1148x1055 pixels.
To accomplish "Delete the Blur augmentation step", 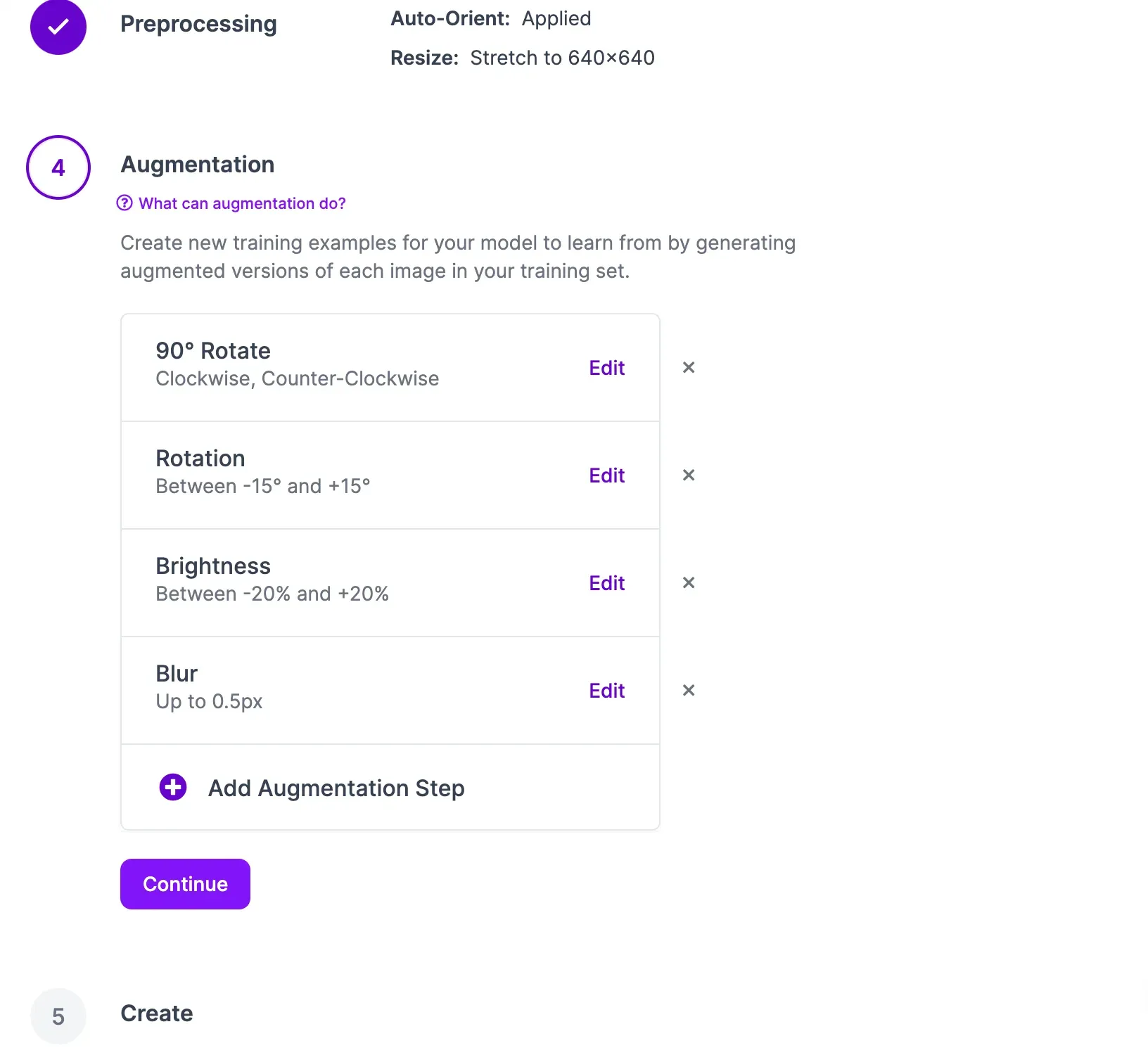I will click(689, 691).
